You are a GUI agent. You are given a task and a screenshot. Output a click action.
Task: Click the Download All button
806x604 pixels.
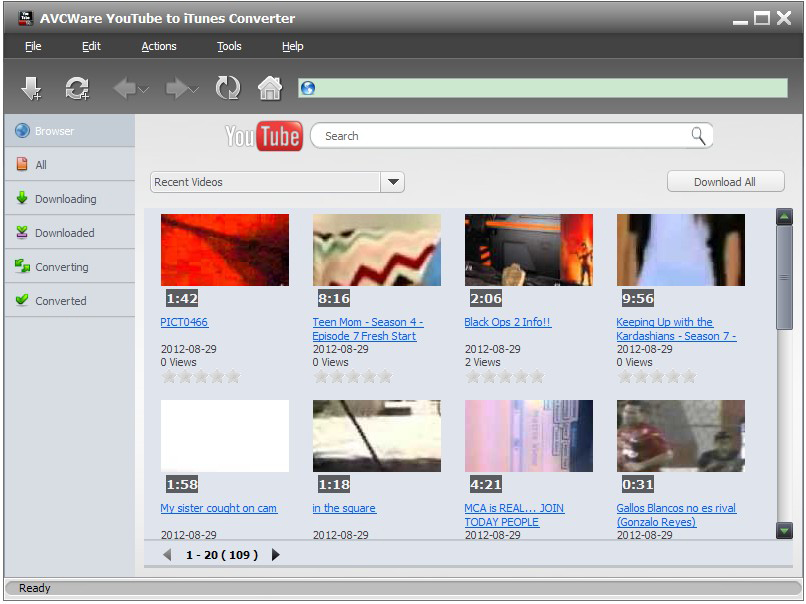pyautogui.click(x=725, y=181)
